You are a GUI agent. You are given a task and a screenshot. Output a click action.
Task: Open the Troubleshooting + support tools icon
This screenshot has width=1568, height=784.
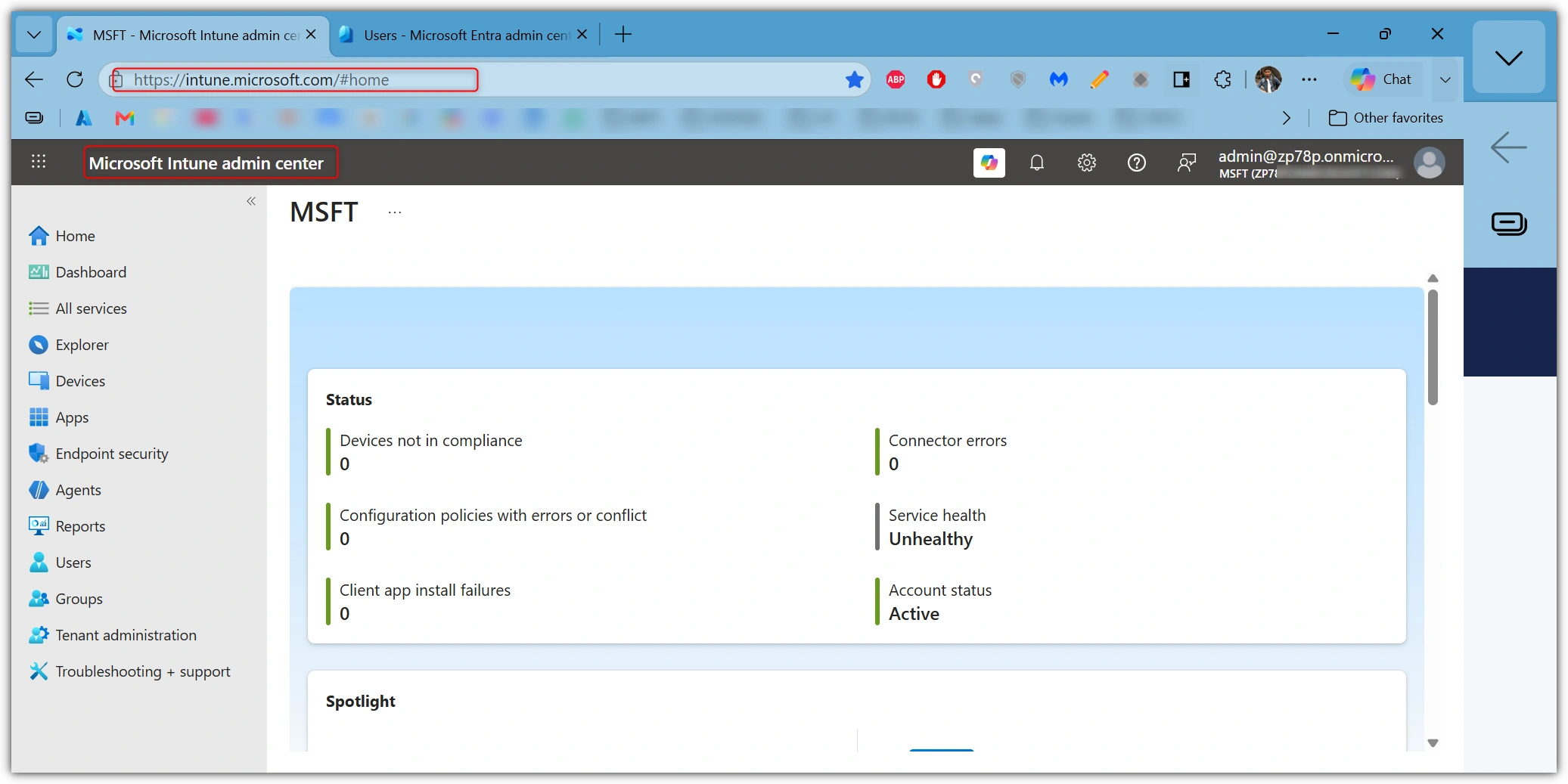coord(39,671)
